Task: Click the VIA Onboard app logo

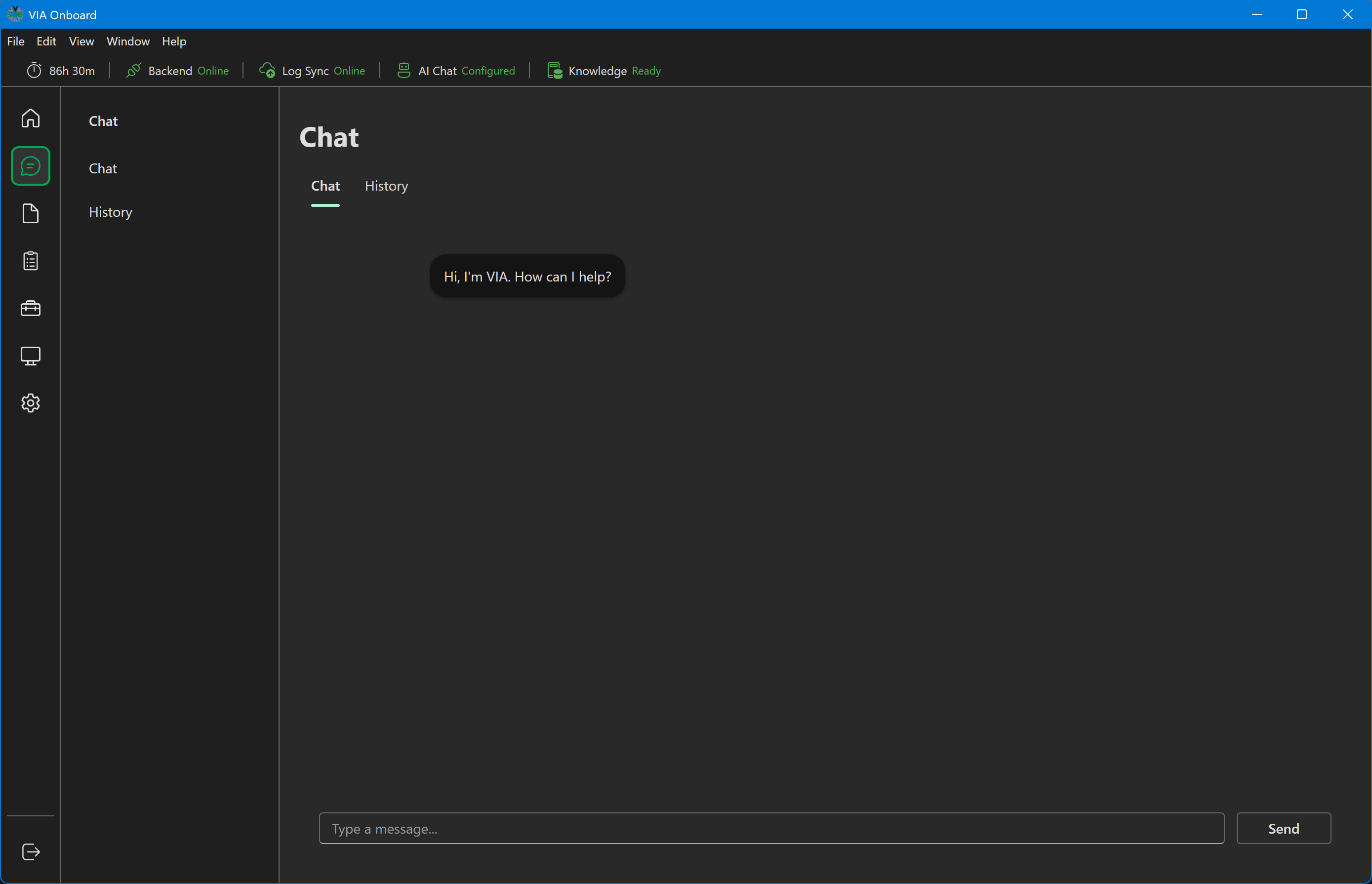Action: pyautogui.click(x=15, y=14)
